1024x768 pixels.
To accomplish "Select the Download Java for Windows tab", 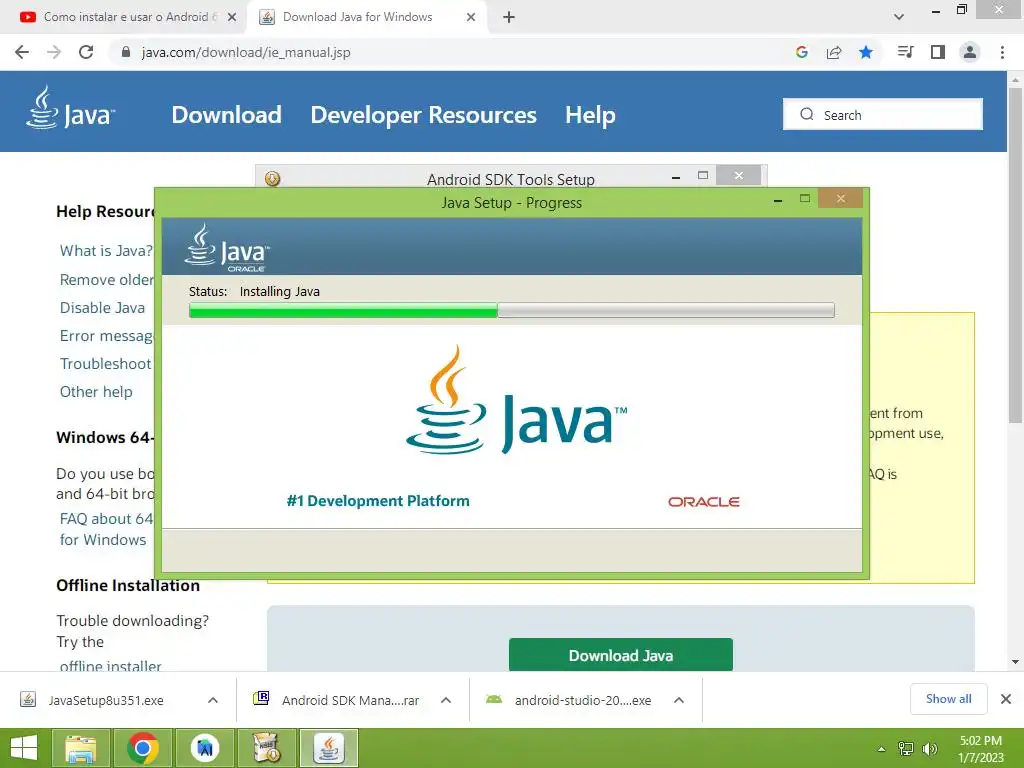I will click(367, 17).
